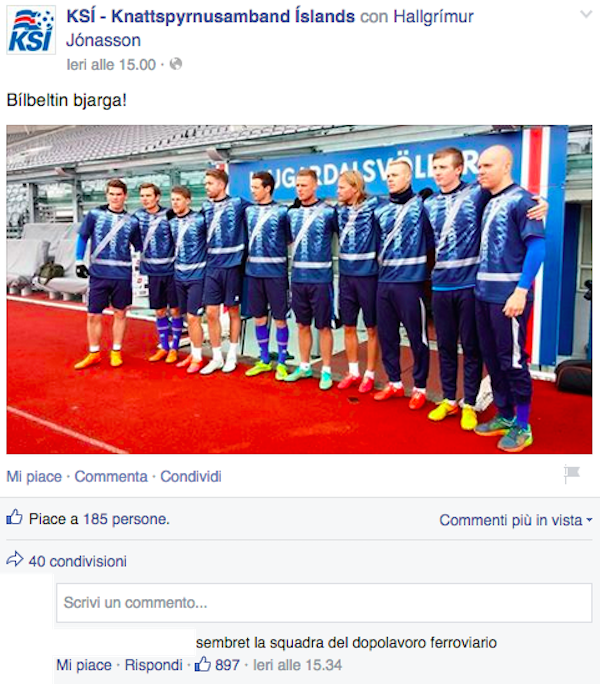Click the KSÍ page logo avatar
This screenshot has height=684, width=600.
point(31,30)
